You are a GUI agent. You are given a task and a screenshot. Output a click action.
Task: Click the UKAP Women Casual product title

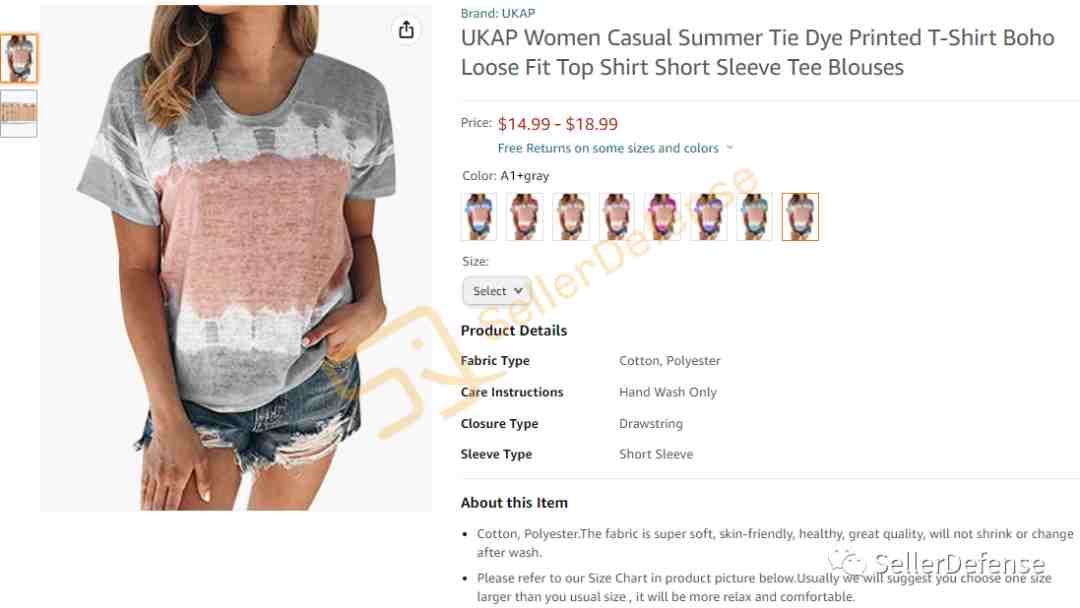point(758,52)
